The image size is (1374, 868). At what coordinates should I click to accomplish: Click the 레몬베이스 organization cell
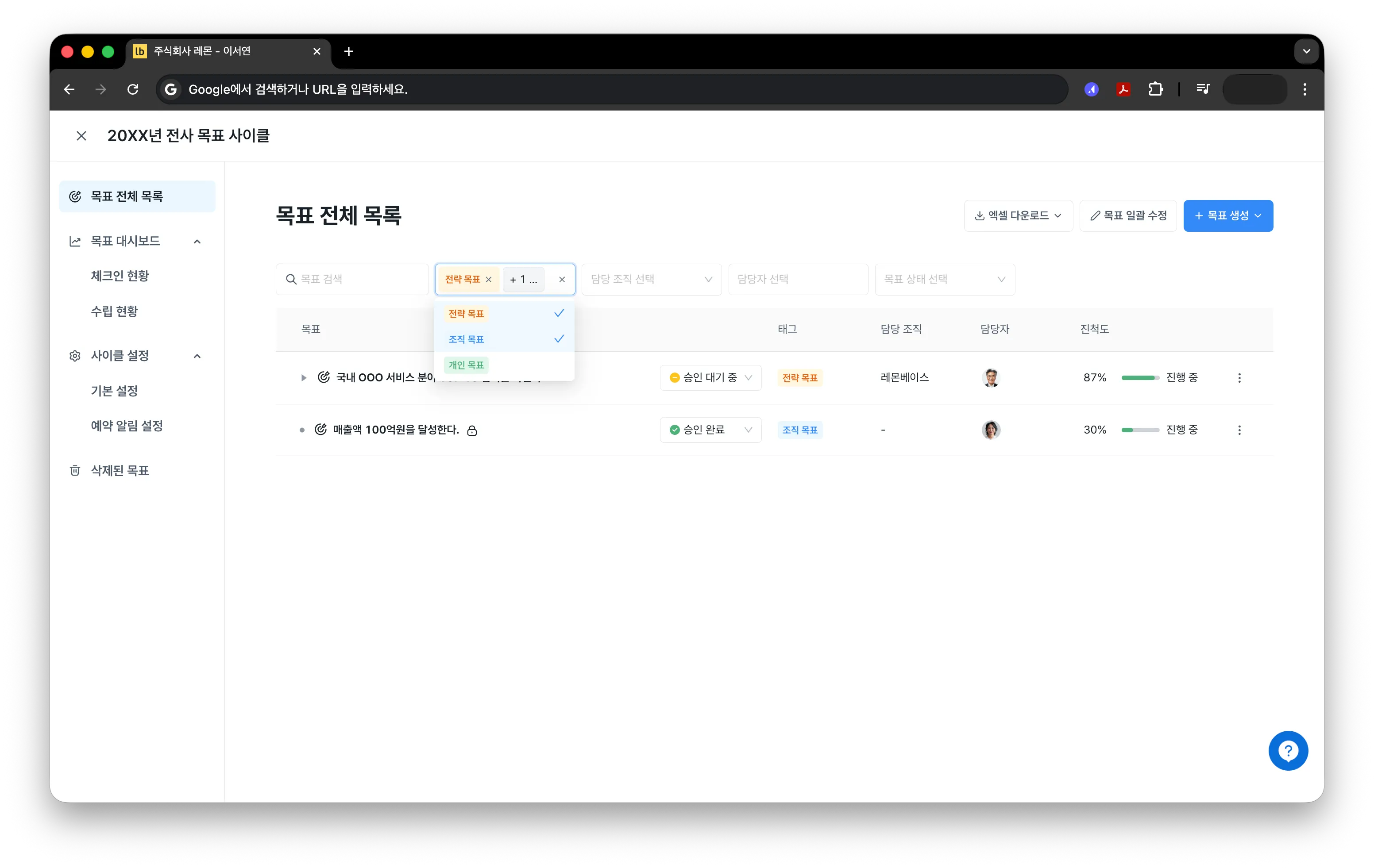pyautogui.click(x=904, y=377)
